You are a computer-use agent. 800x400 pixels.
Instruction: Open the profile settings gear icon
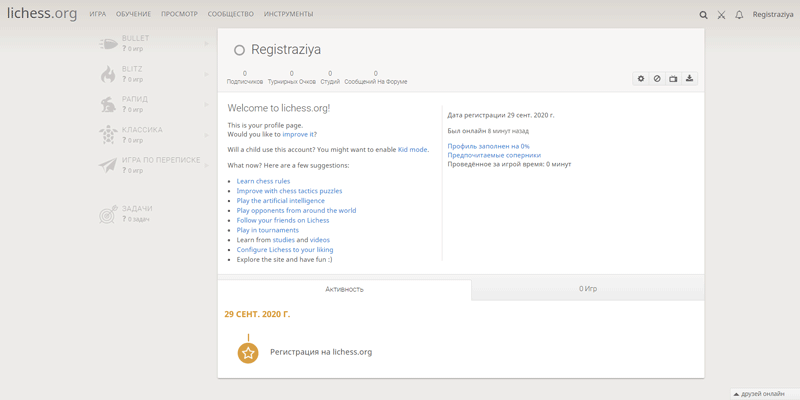click(x=641, y=79)
